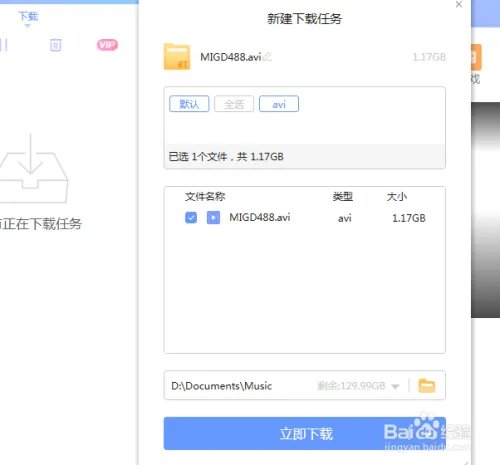Click the 剩余:129.99GB remaining space text
This screenshot has height=465, width=500.
coord(351,386)
